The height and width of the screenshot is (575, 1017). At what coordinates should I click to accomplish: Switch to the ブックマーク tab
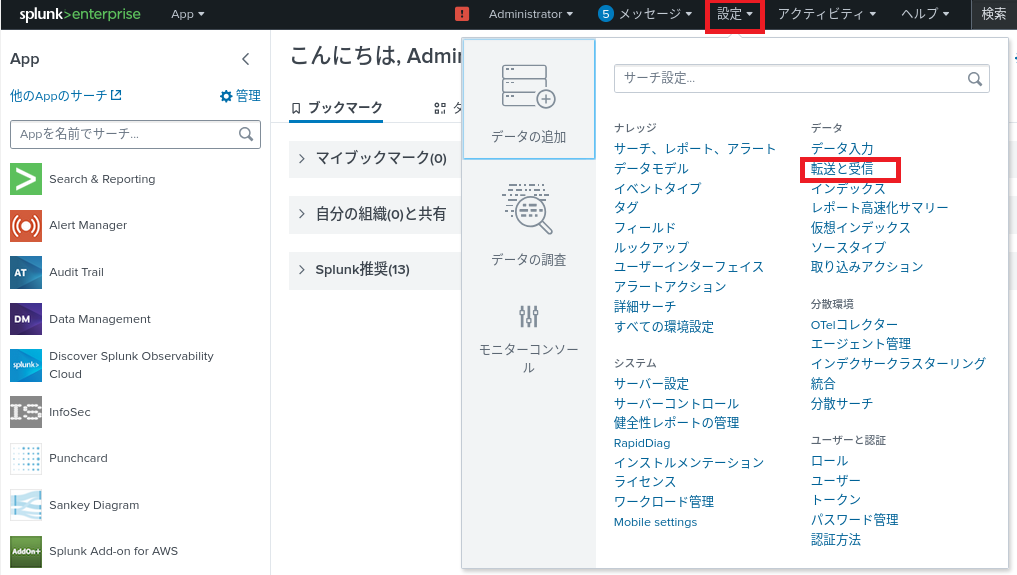(336, 108)
